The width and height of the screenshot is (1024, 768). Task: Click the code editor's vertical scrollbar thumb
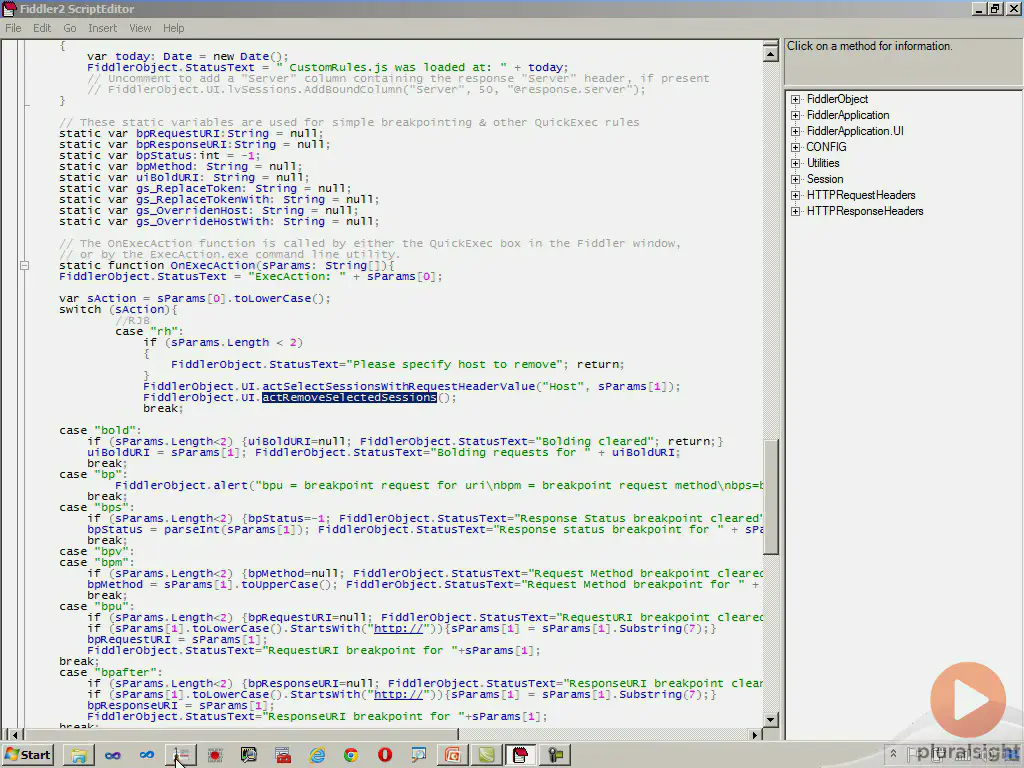click(771, 496)
